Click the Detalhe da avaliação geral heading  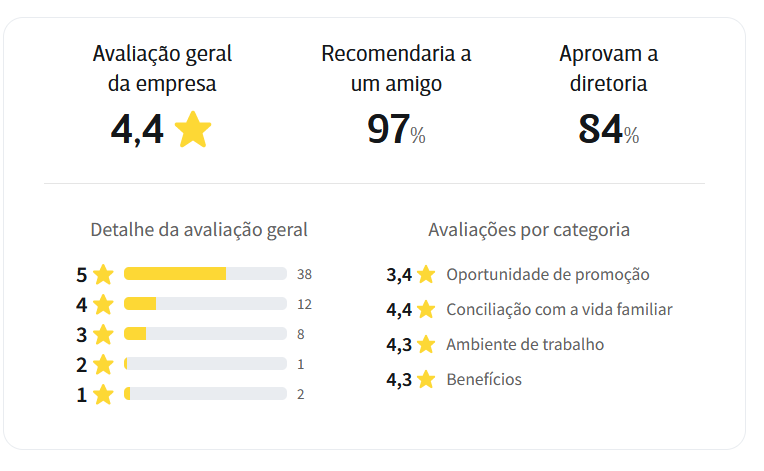point(199,230)
